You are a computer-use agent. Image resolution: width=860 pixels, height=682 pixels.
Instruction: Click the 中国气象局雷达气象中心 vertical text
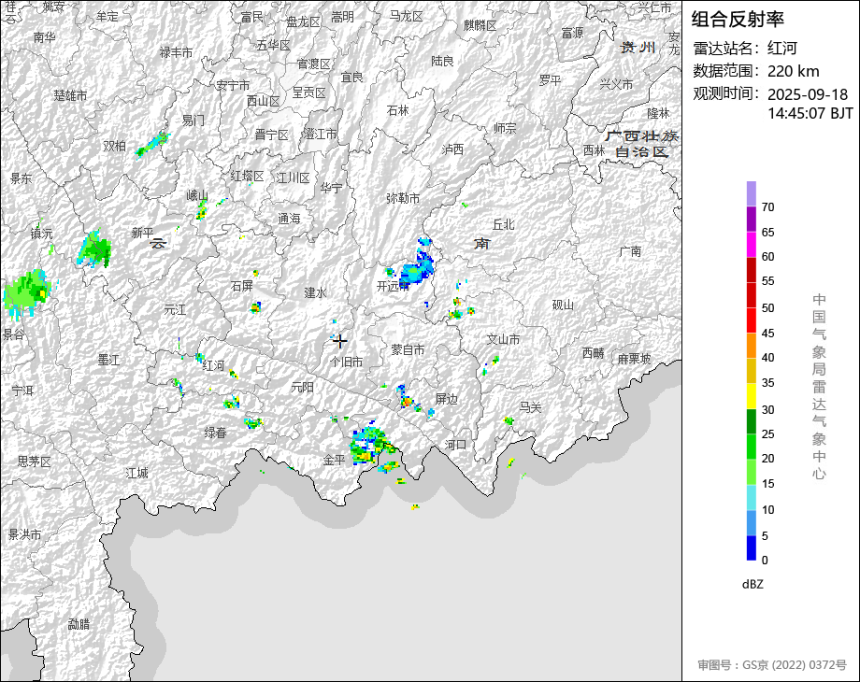(x=819, y=386)
